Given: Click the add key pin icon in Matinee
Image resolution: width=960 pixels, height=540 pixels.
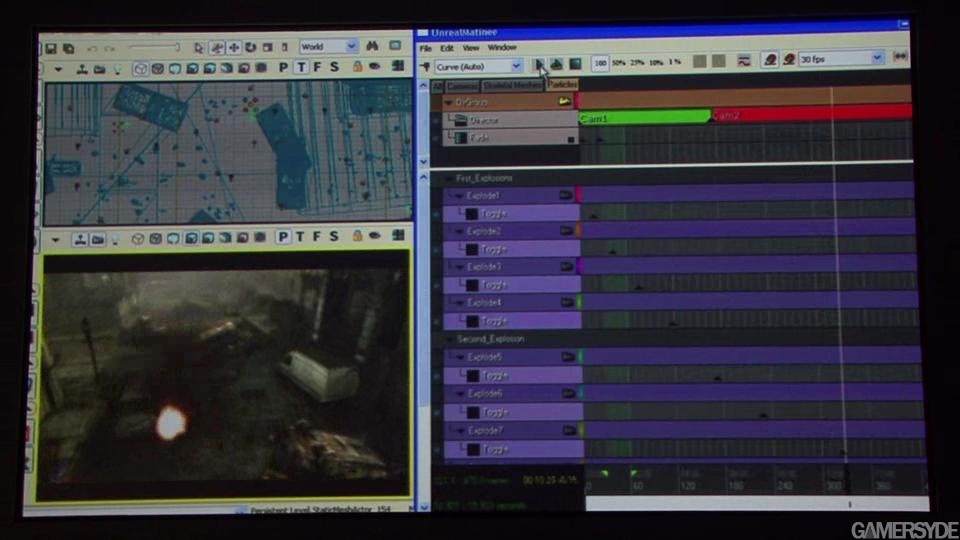Looking at the screenshot, I should (x=426, y=66).
